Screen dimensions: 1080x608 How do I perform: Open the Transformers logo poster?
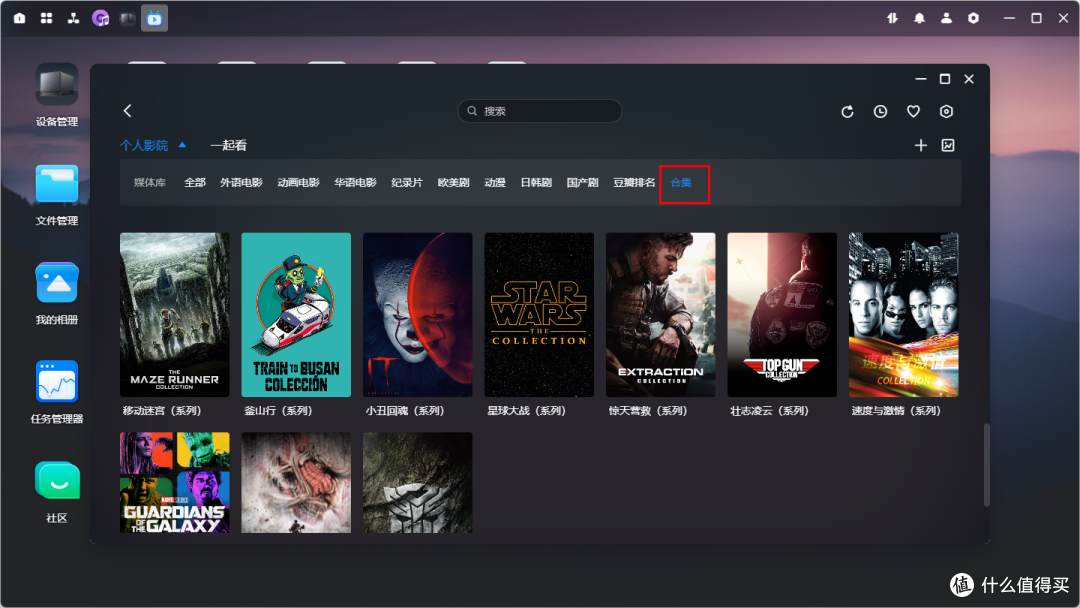[417, 483]
